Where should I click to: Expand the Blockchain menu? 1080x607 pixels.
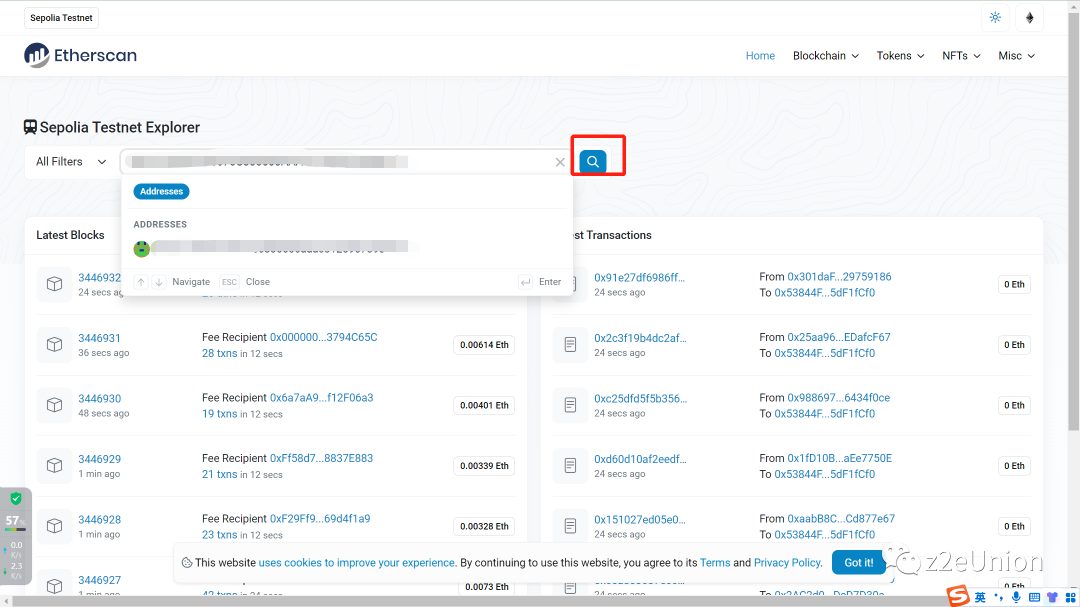click(x=826, y=56)
